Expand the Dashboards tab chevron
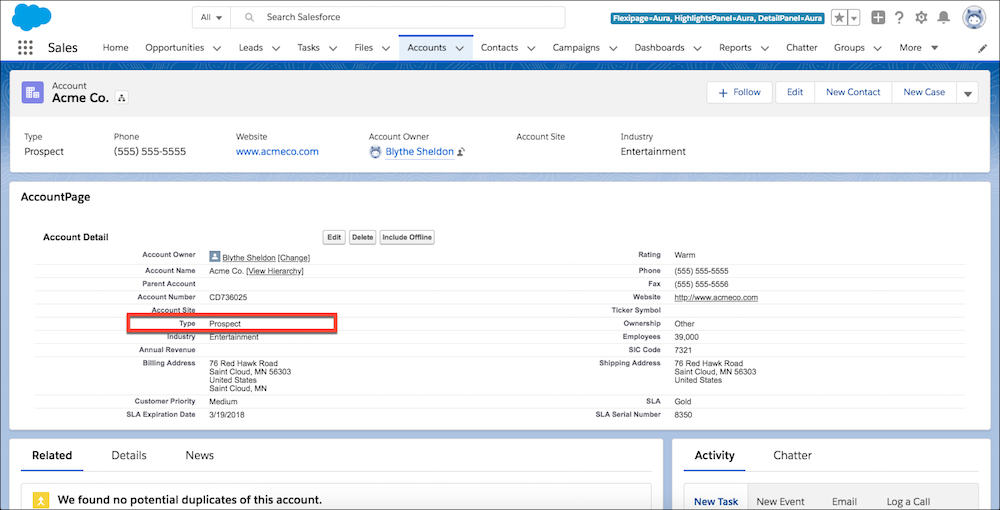 pyautogui.click(x=698, y=48)
